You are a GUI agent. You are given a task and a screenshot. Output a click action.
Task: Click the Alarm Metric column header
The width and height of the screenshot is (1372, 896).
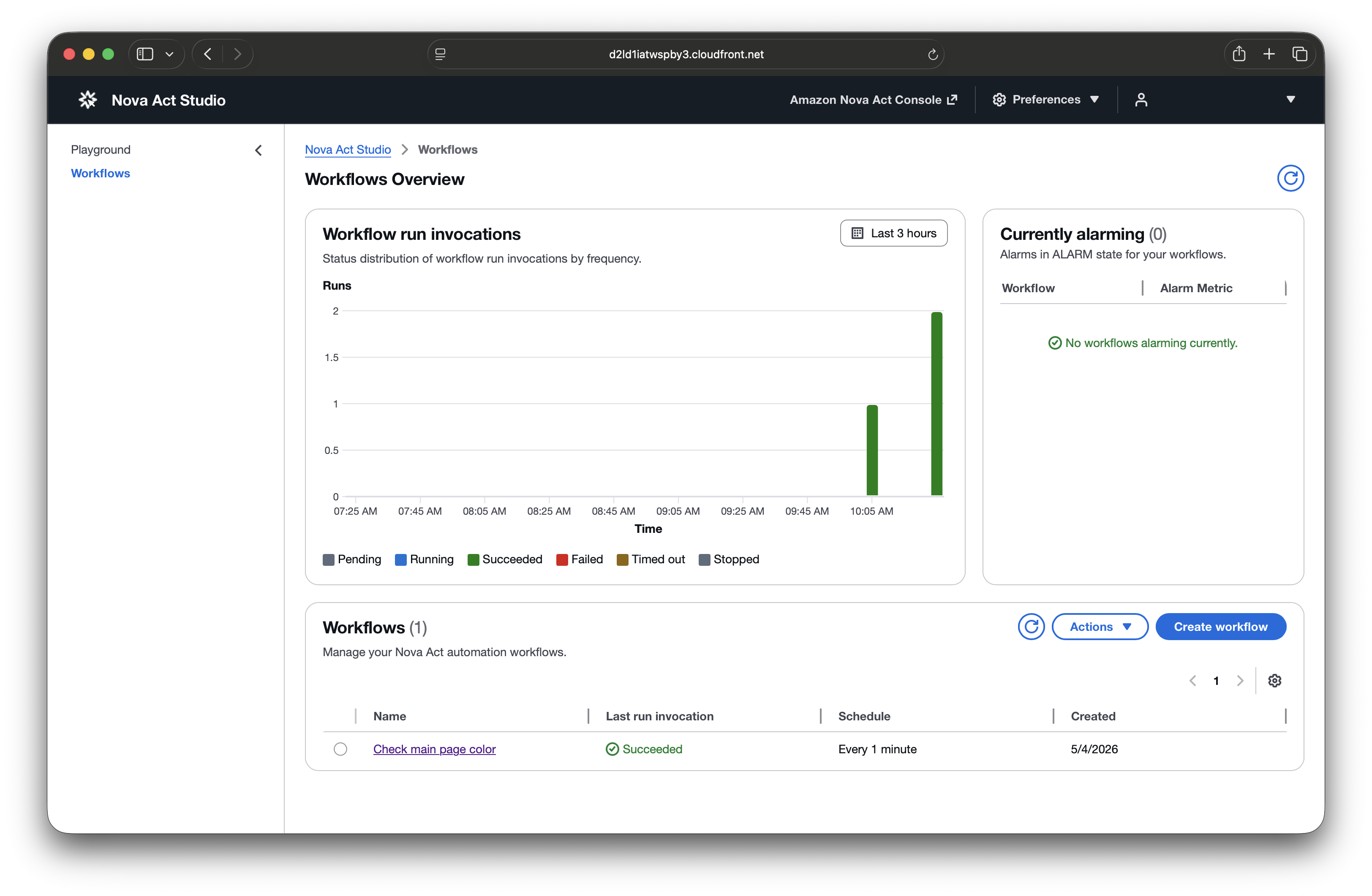tap(1196, 288)
